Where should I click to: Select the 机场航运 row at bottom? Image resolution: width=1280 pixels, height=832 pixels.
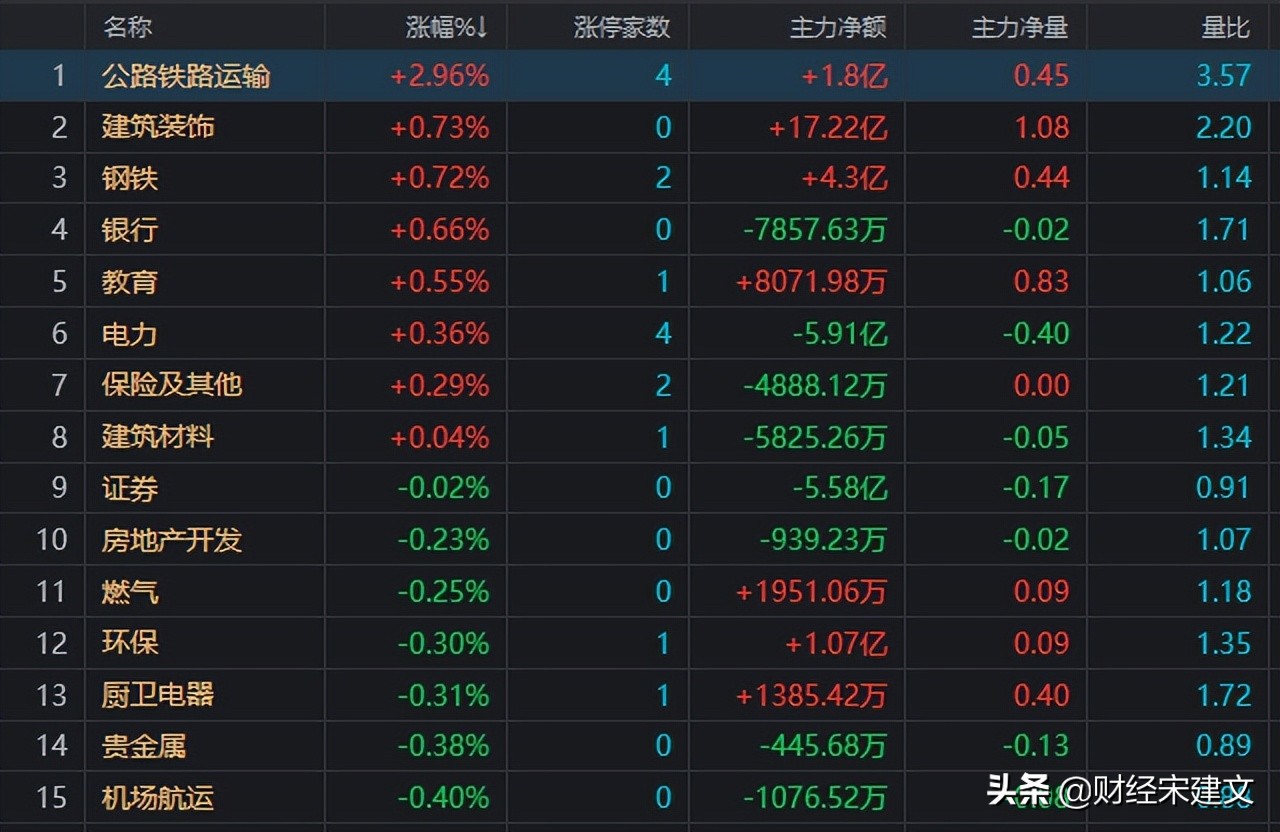[156, 798]
